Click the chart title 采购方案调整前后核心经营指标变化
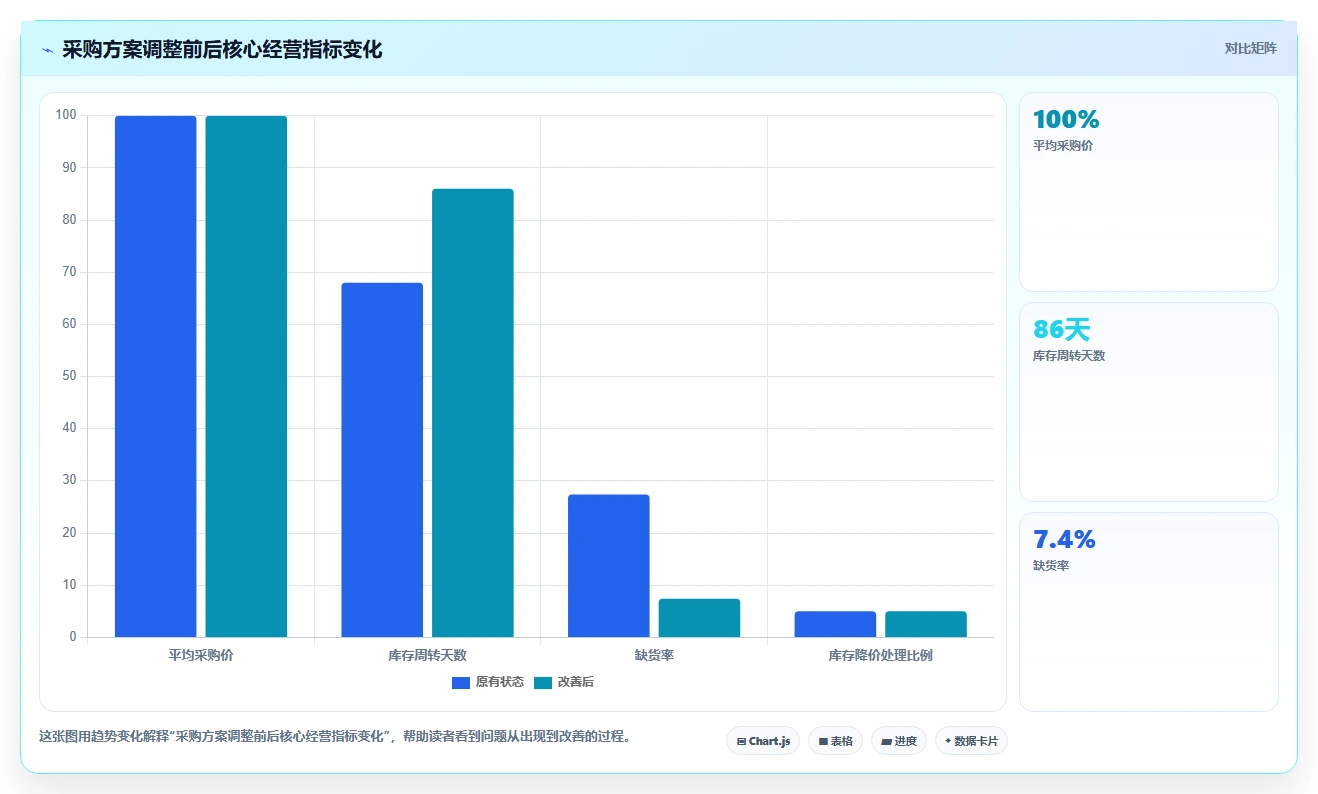The height and width of the screenshot is (794, 1318). [x=222, y=49]
